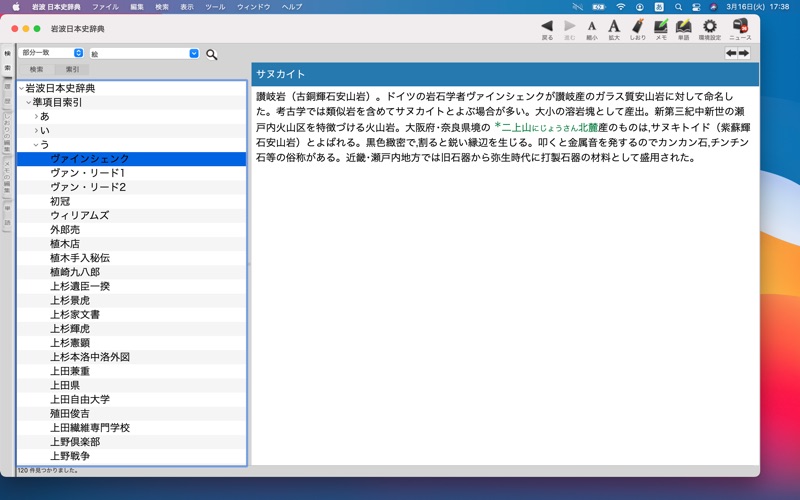Click the magnifying glass search button
The height and width of the screenshot is (500, 800).
212,54
